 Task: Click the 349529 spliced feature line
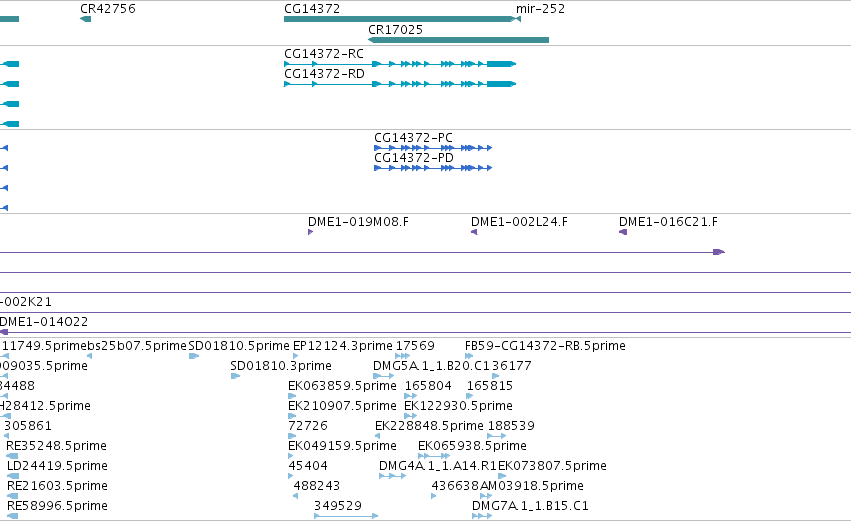(x=346, y=516)
